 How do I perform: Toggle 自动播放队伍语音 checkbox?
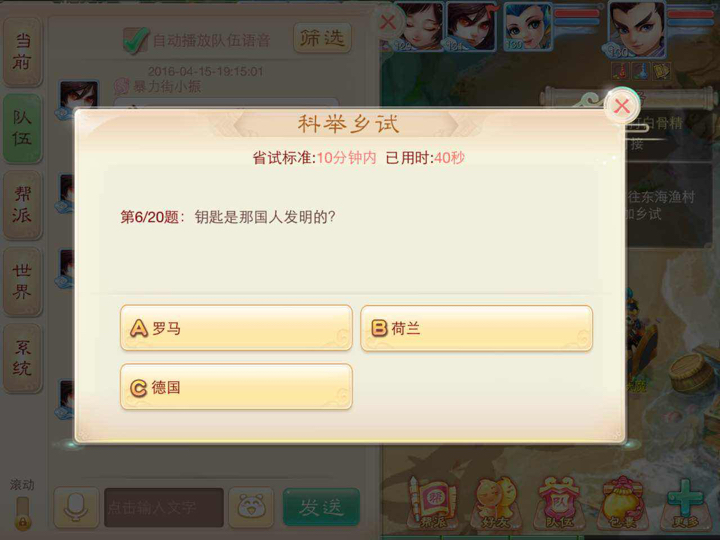(135, 40)
